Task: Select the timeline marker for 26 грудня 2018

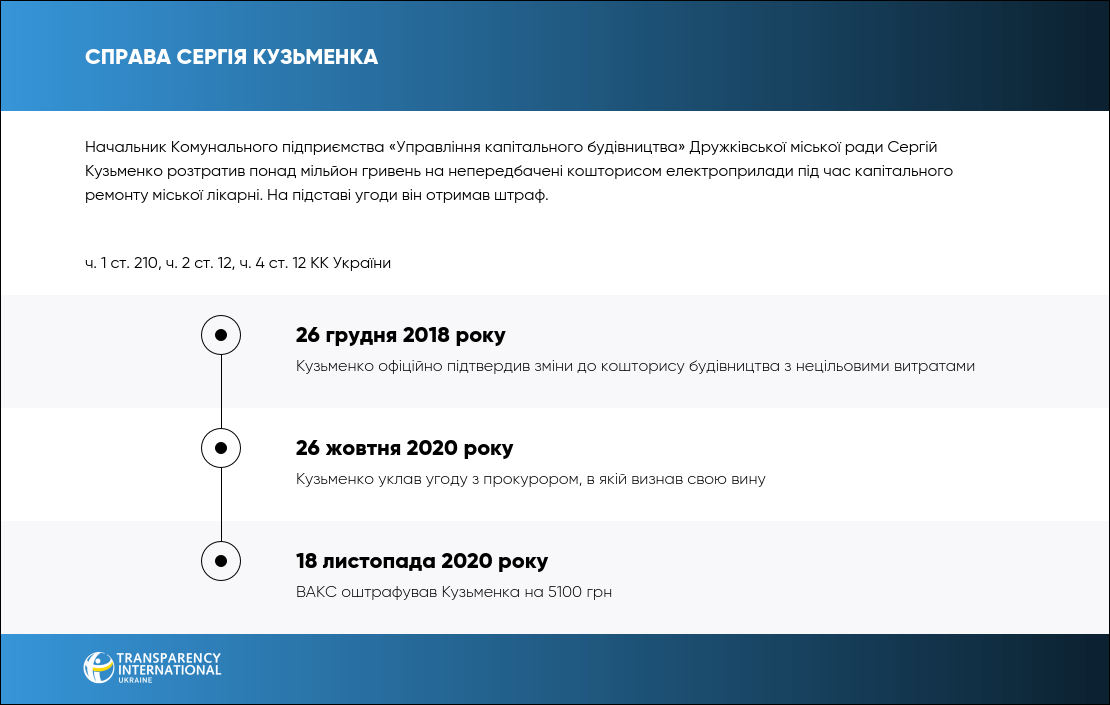Action: [x=221, y=334]
